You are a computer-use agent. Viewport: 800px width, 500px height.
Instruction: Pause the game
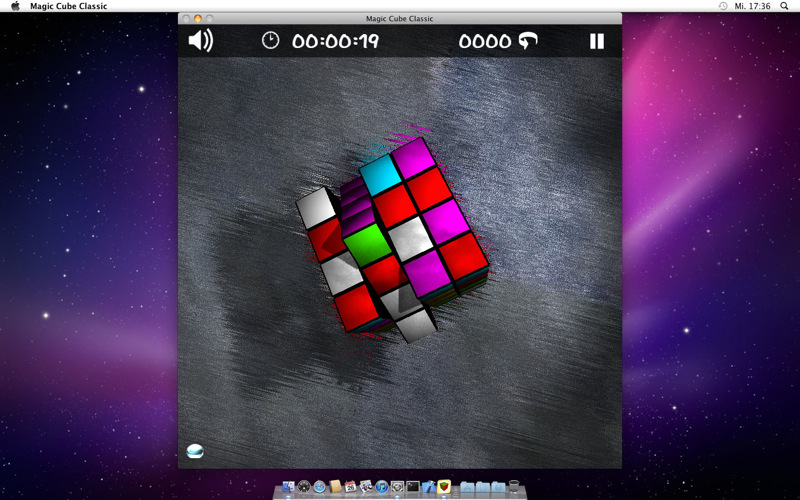[597, 41]
